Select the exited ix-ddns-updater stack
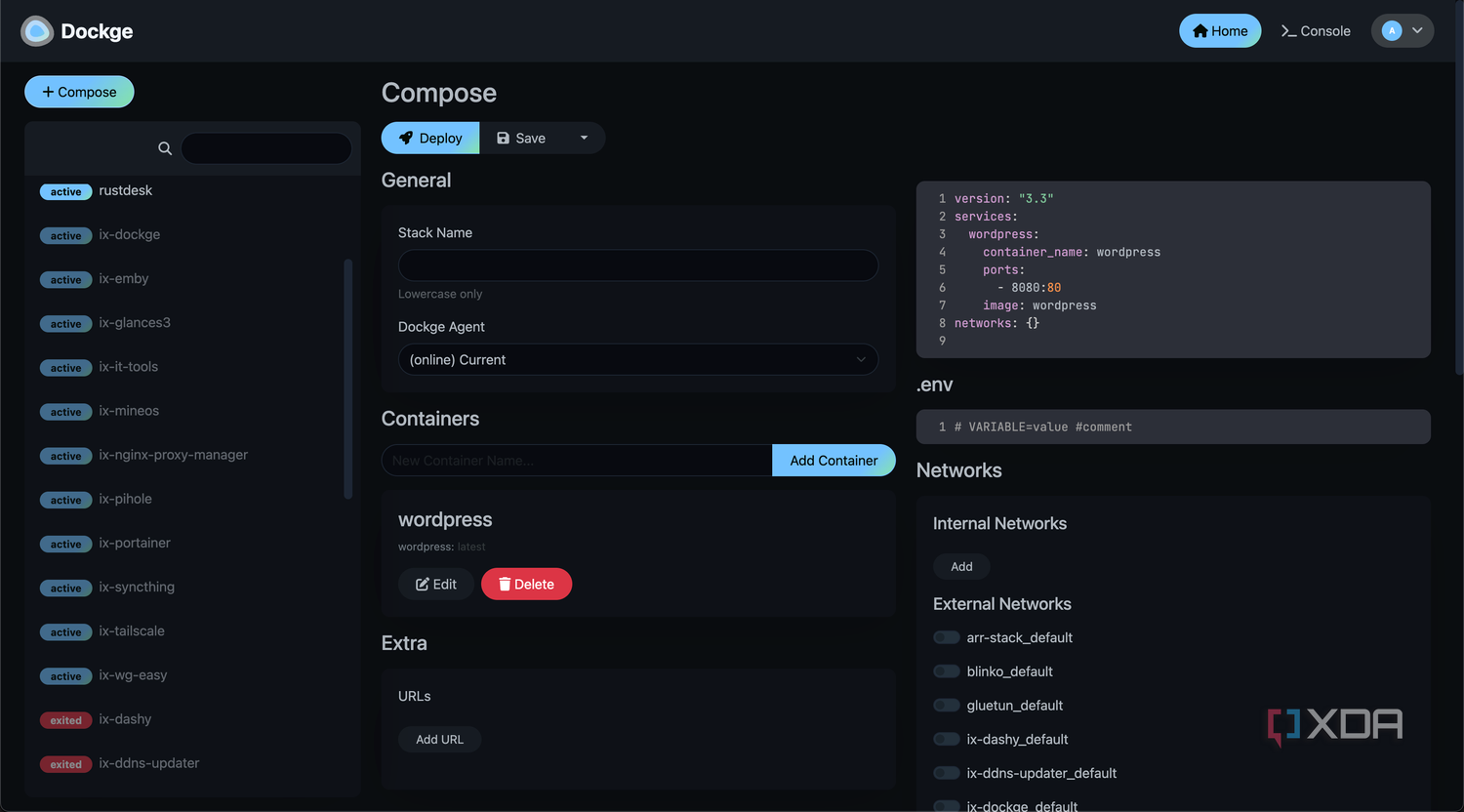Screen dimensions: 1464x812 click(185, 763)
